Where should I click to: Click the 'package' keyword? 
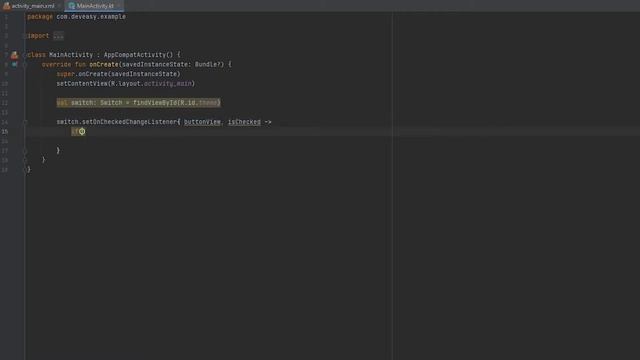[40, 17]
